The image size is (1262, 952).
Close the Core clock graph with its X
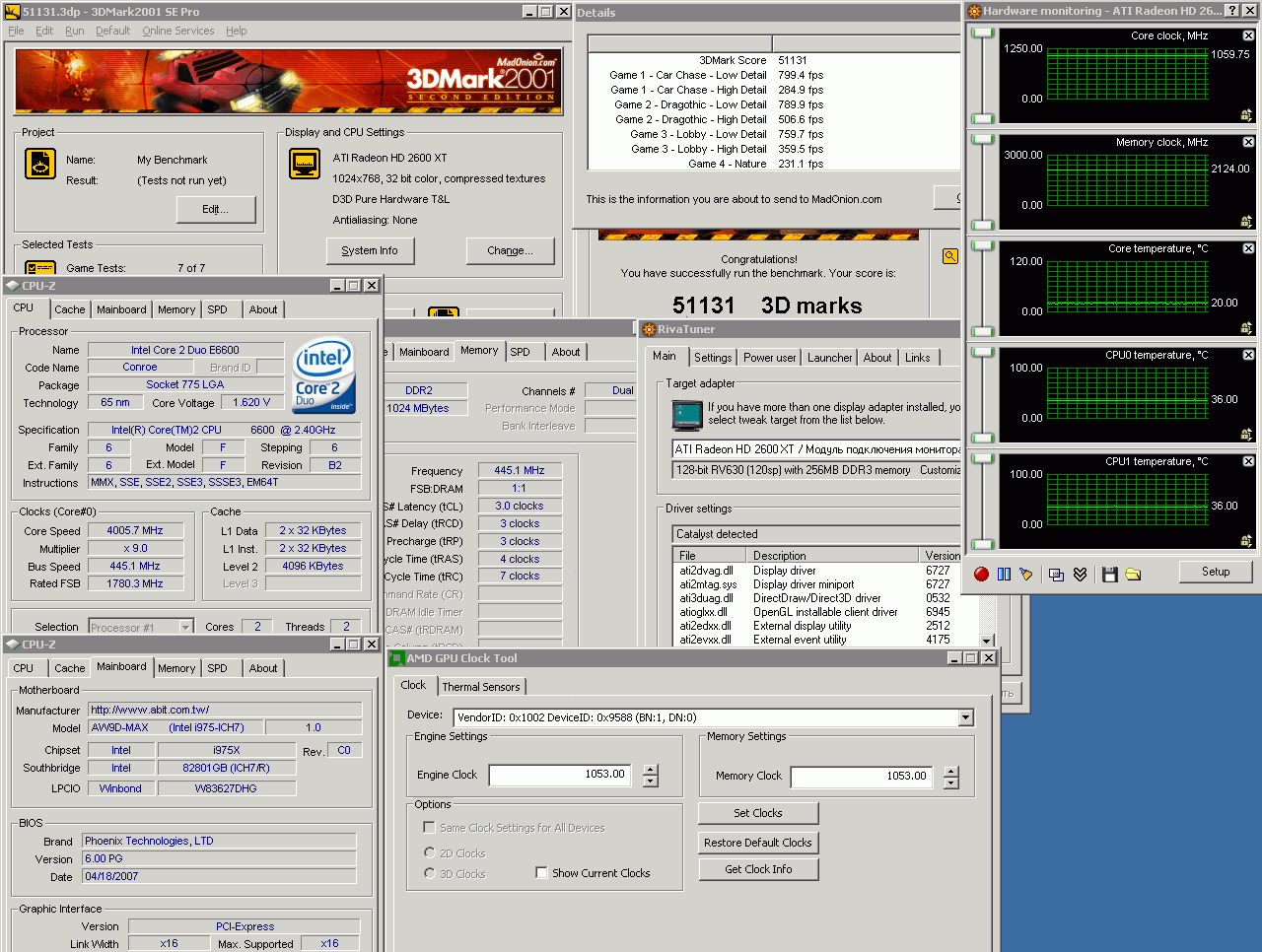(1248, 35)
